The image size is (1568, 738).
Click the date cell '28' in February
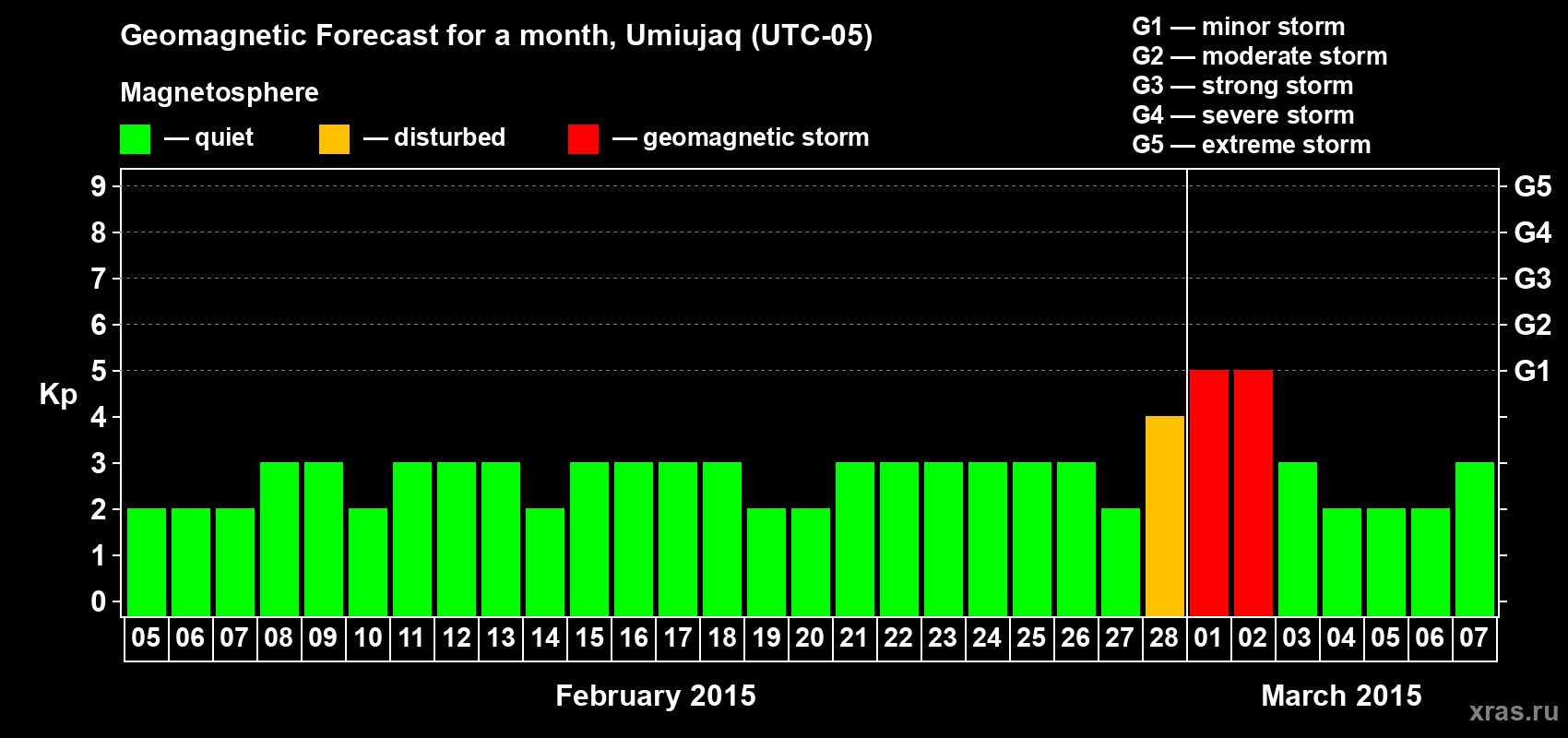1165,638
